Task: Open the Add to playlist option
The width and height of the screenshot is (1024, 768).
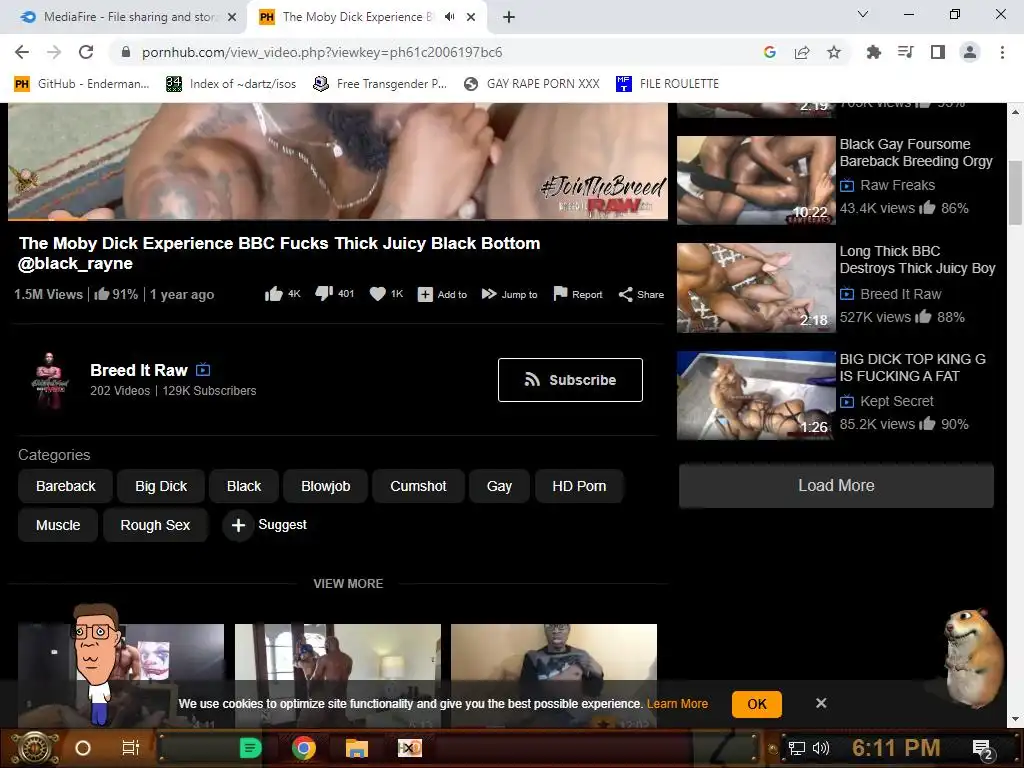Action: pos(442,295)
